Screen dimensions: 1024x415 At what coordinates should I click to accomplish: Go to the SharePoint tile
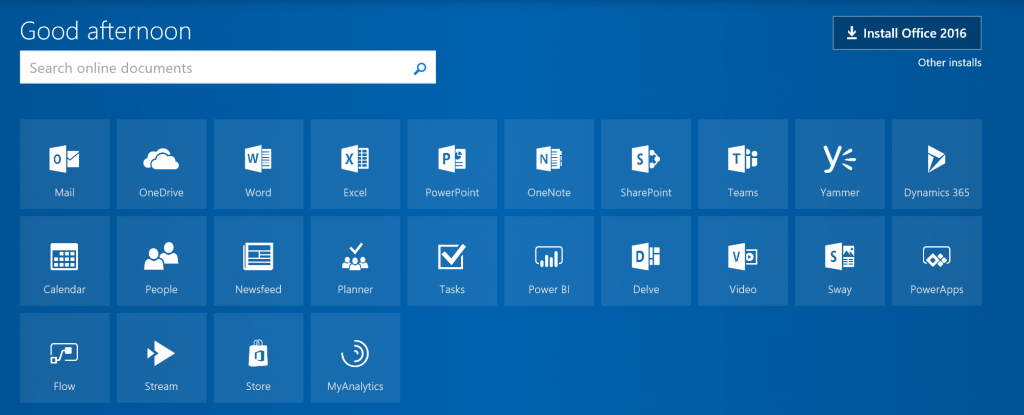[x=646, y=164]
